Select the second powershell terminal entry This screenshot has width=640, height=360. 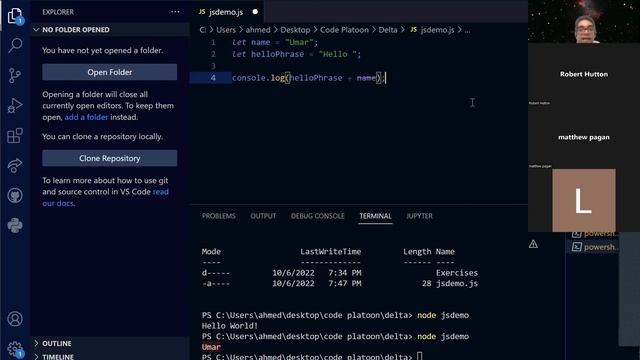595,247
